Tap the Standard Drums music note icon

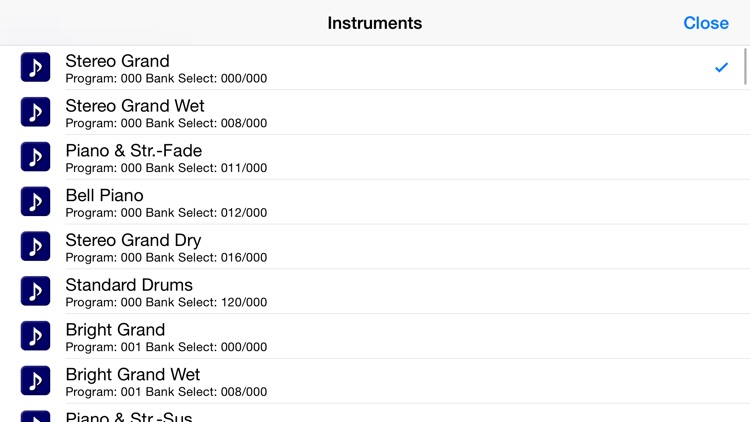35,291
